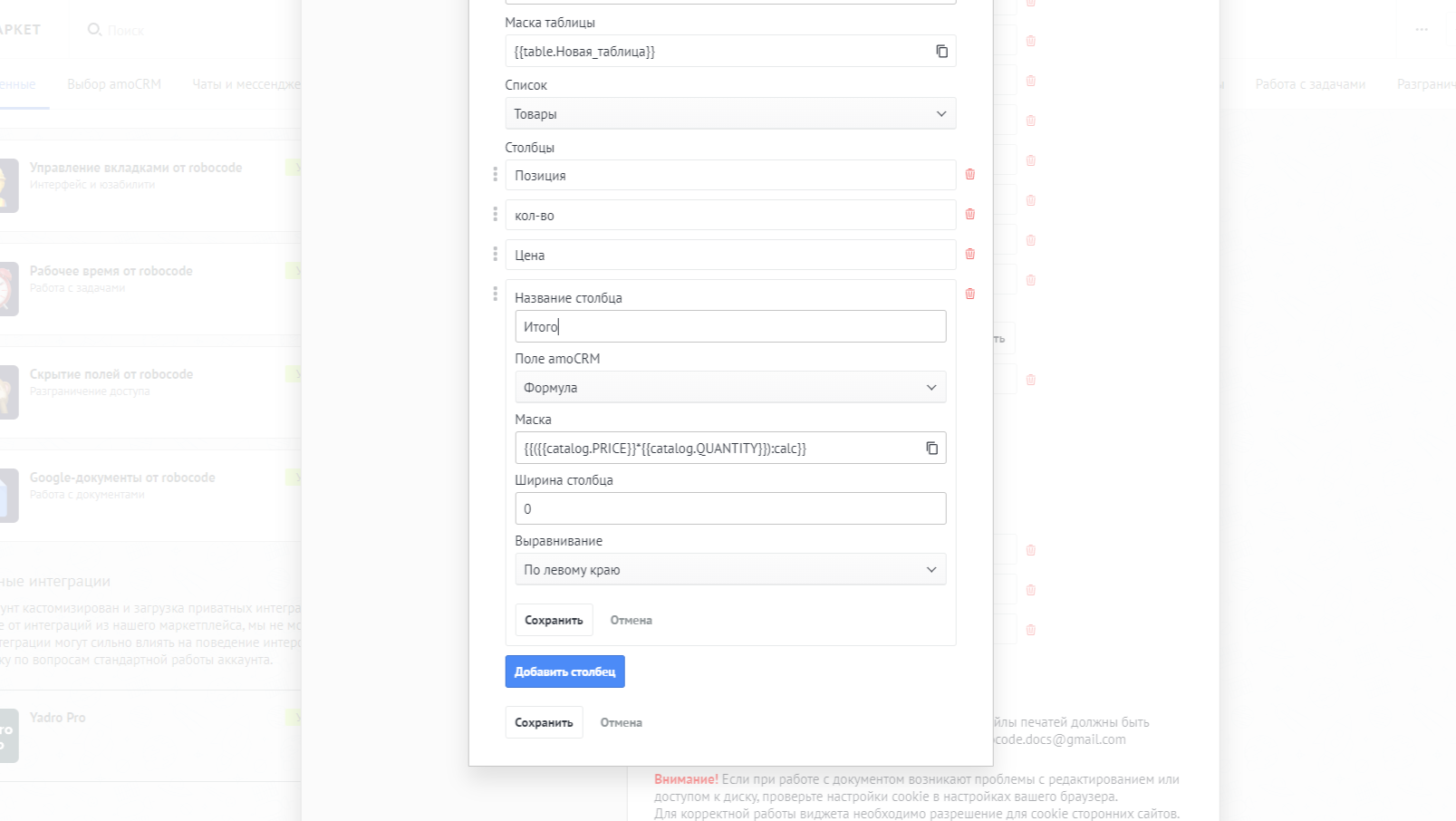Screen dimensions: 1456x821
Task: Open the кол-во column row
Action: 730,215
